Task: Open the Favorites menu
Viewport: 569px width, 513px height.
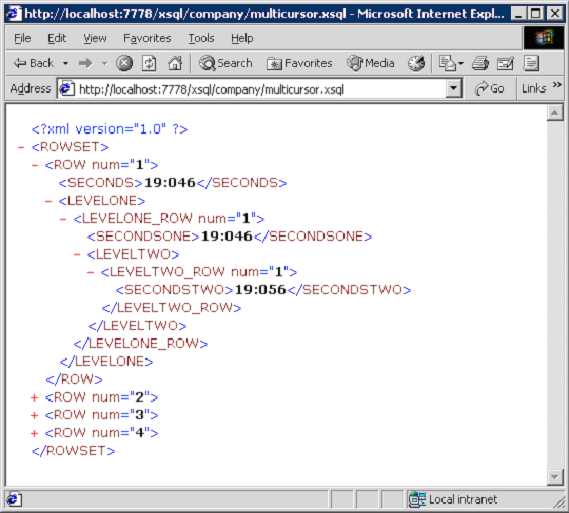Action: pyautogui.click(x=147, y=38)
